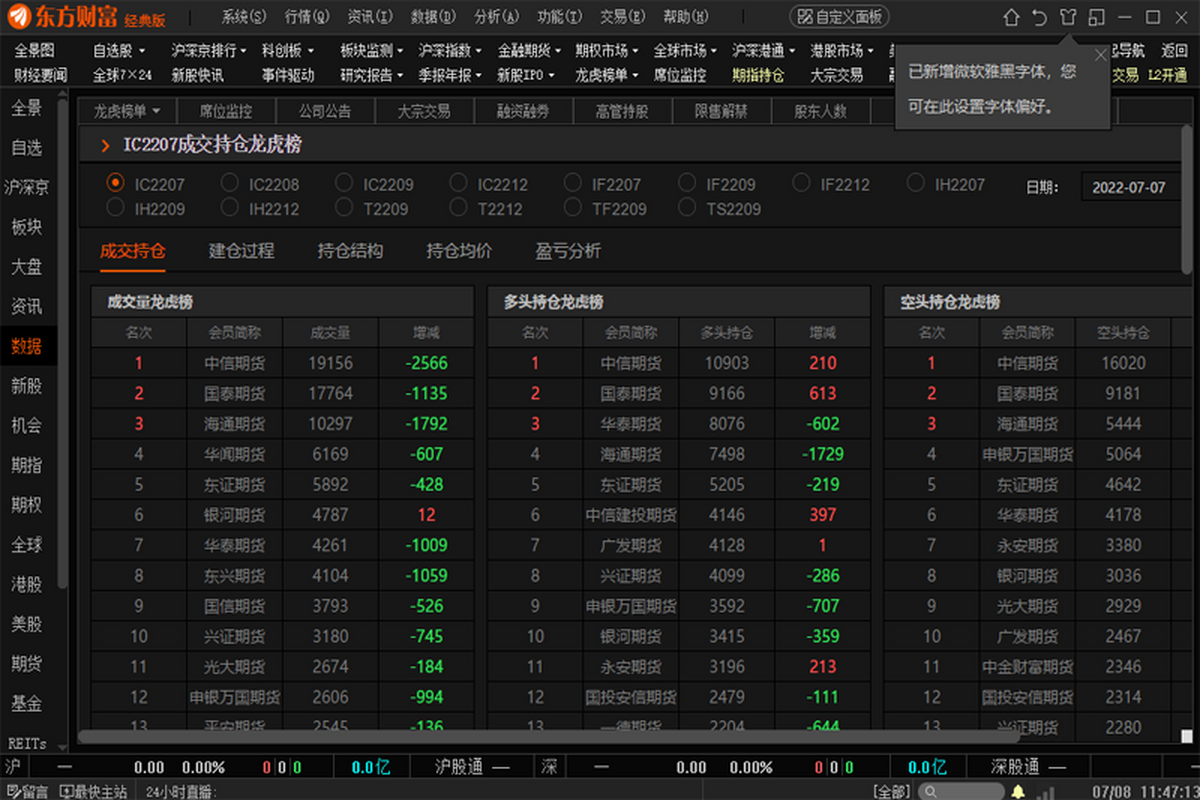Choose the TS2209 contract radio button

tap(686, 208)
